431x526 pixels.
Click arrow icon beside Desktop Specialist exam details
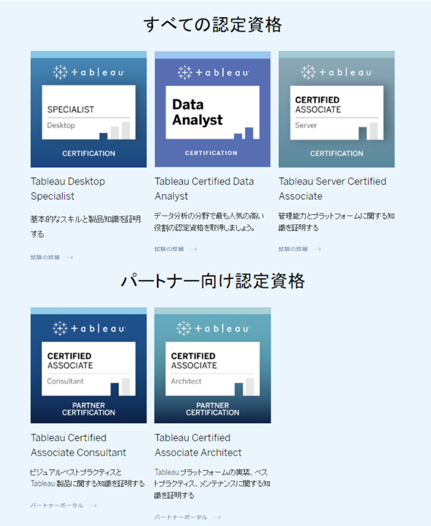(x=69, y=257)
